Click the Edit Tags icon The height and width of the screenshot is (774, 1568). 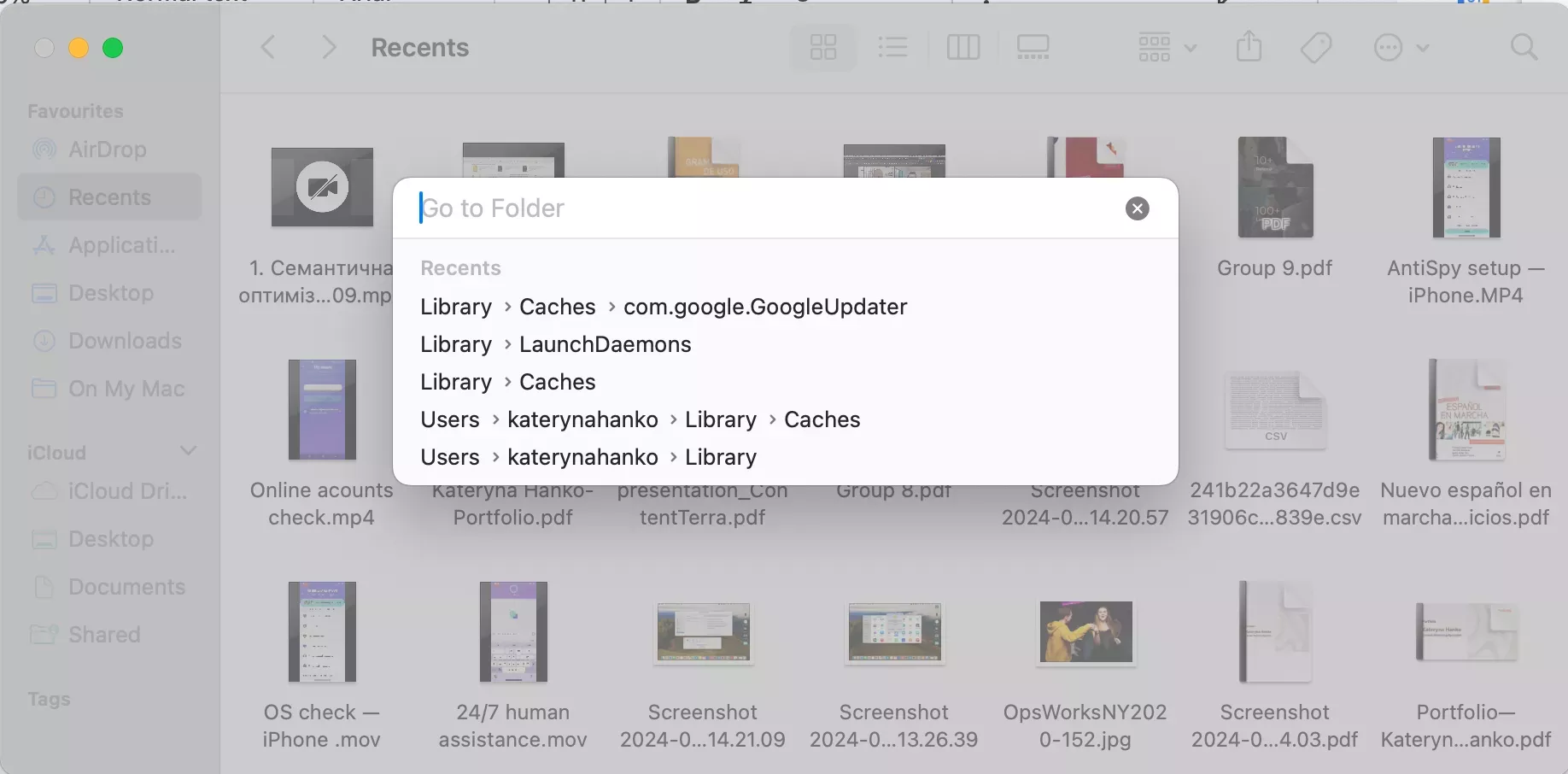pyautogui.click(x=1316, y=47)
